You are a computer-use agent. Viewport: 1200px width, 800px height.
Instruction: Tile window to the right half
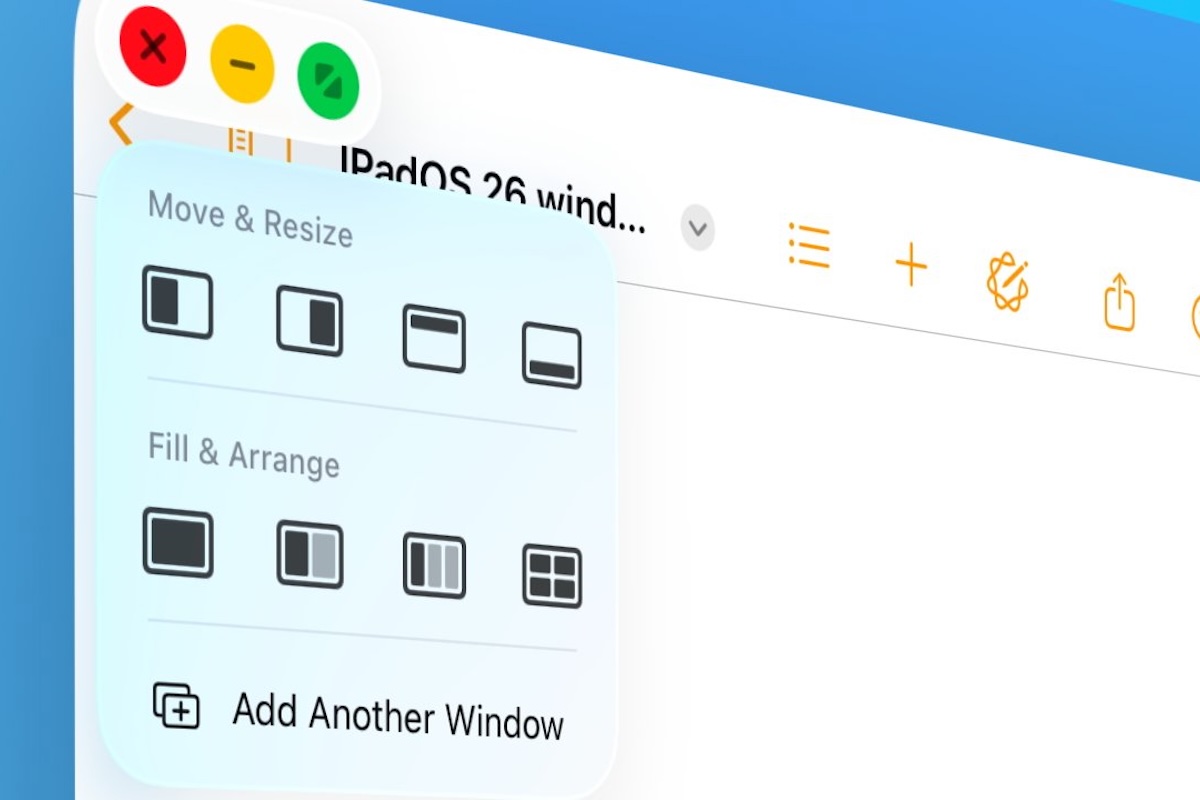[x=310, y=321]
